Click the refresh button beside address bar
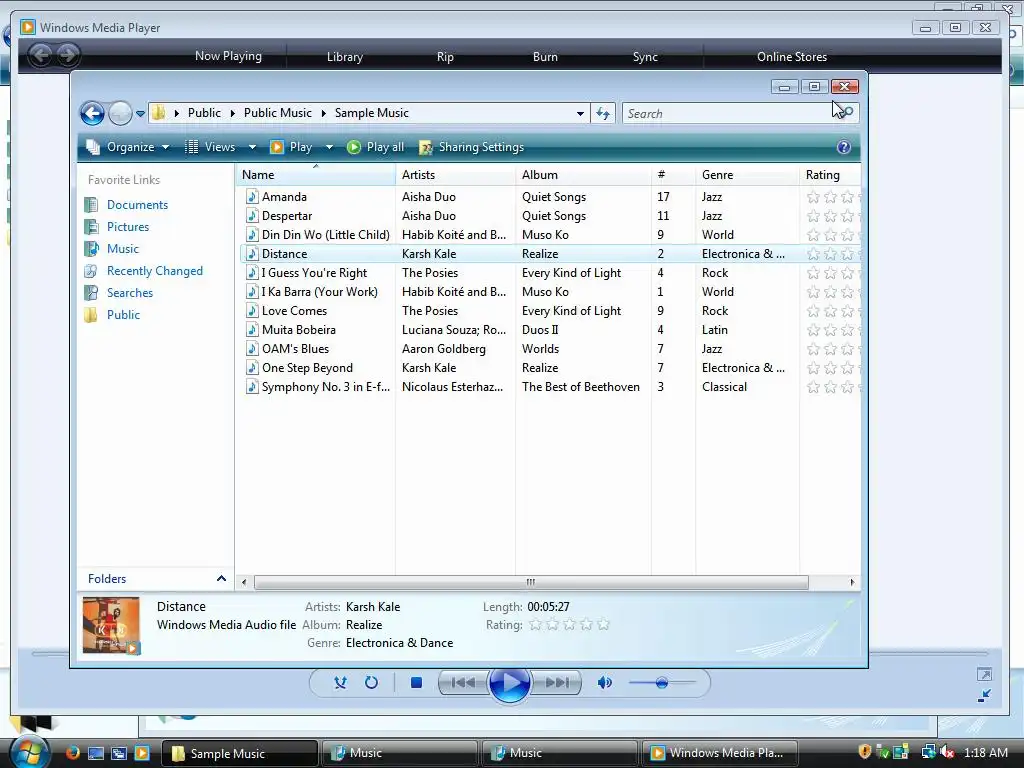 pyautogui.click(x=603, y=114)
